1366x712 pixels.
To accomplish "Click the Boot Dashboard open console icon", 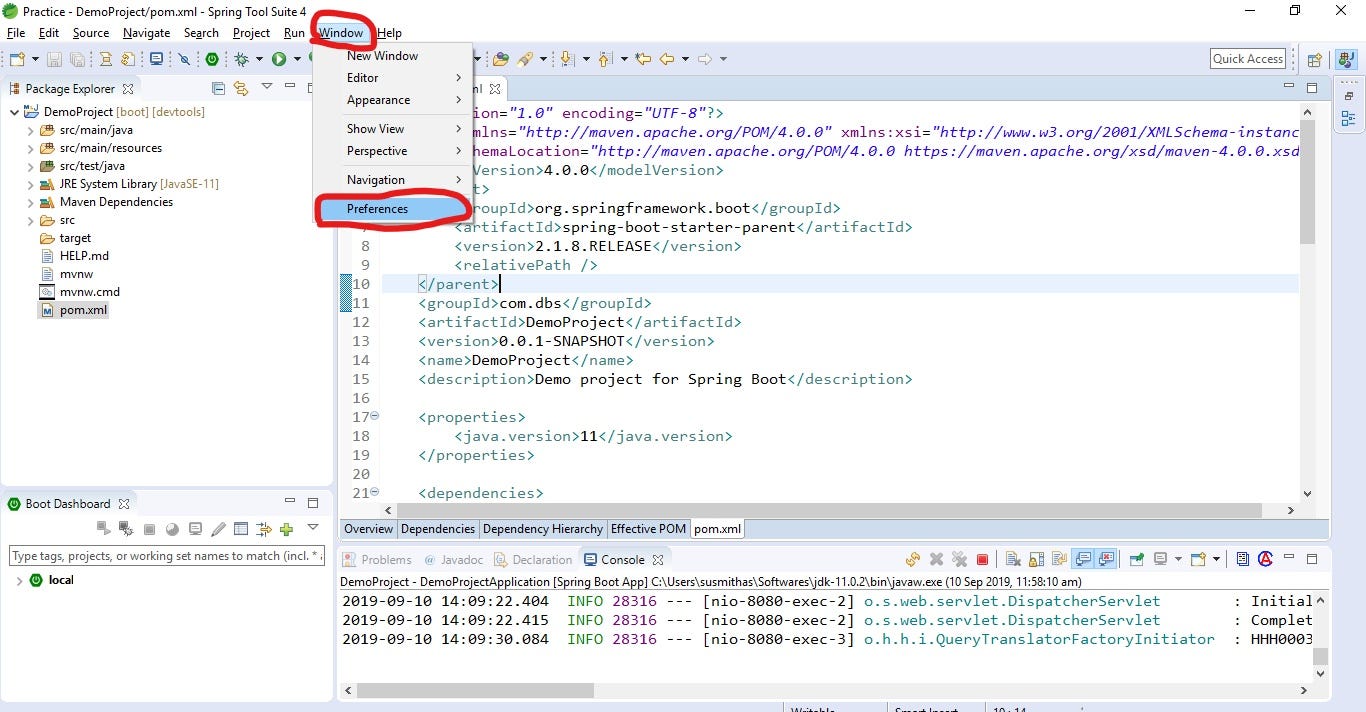I will click(195, 529).
